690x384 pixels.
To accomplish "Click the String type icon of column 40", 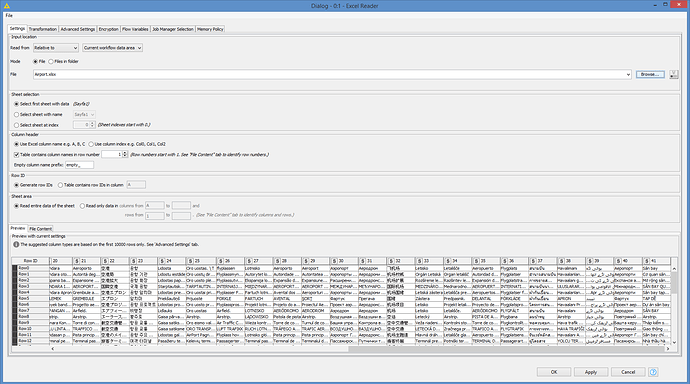I will (x=618, y=261).
